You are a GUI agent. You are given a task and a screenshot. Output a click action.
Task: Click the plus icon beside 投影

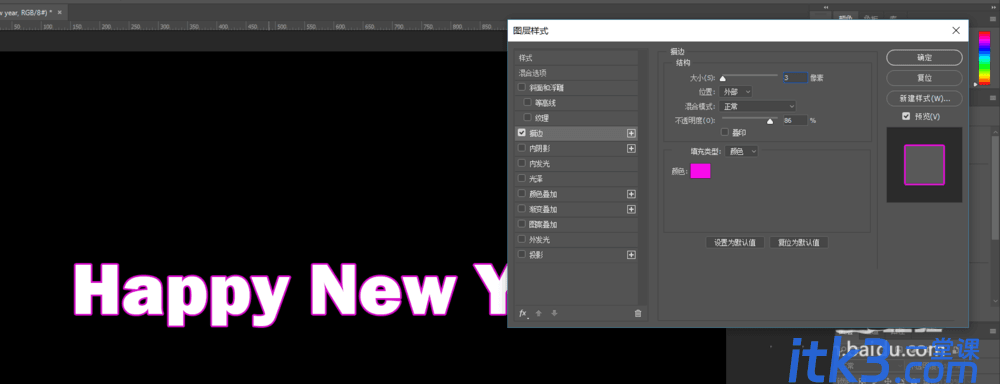pyautogui.click(x=631, y=255)
